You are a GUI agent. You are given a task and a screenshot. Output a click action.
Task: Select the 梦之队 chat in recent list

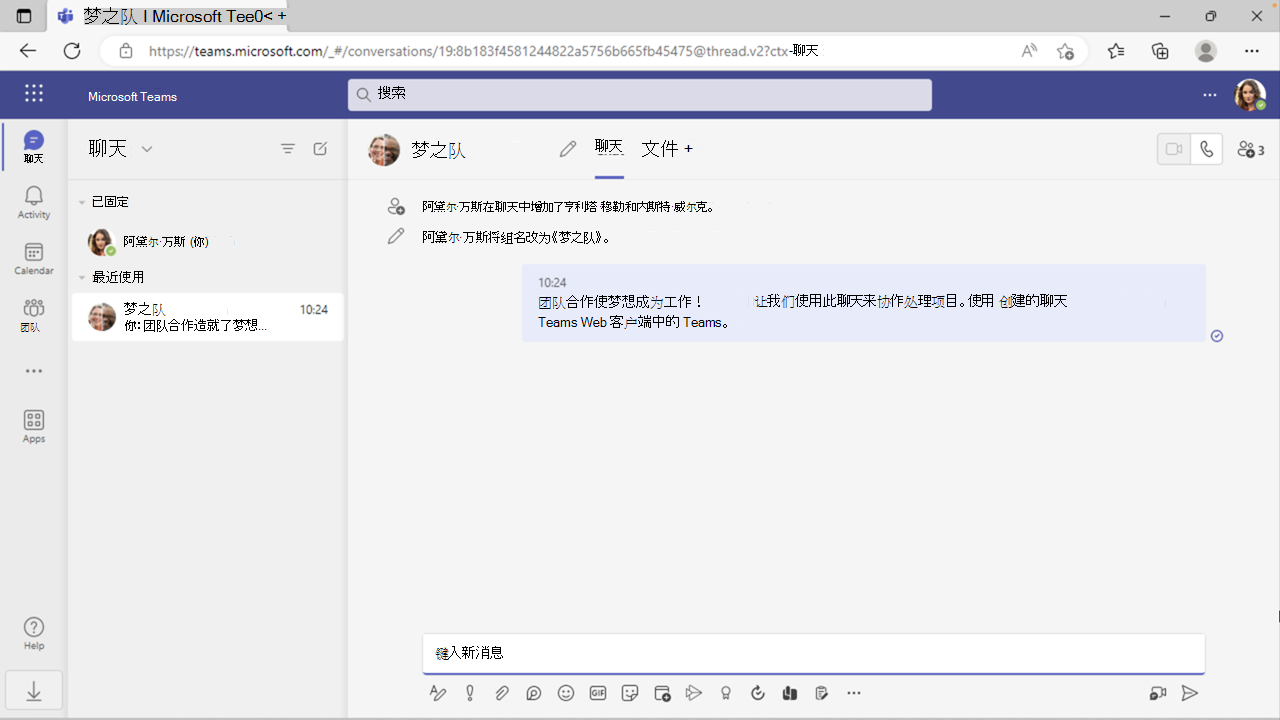(207, 317)
